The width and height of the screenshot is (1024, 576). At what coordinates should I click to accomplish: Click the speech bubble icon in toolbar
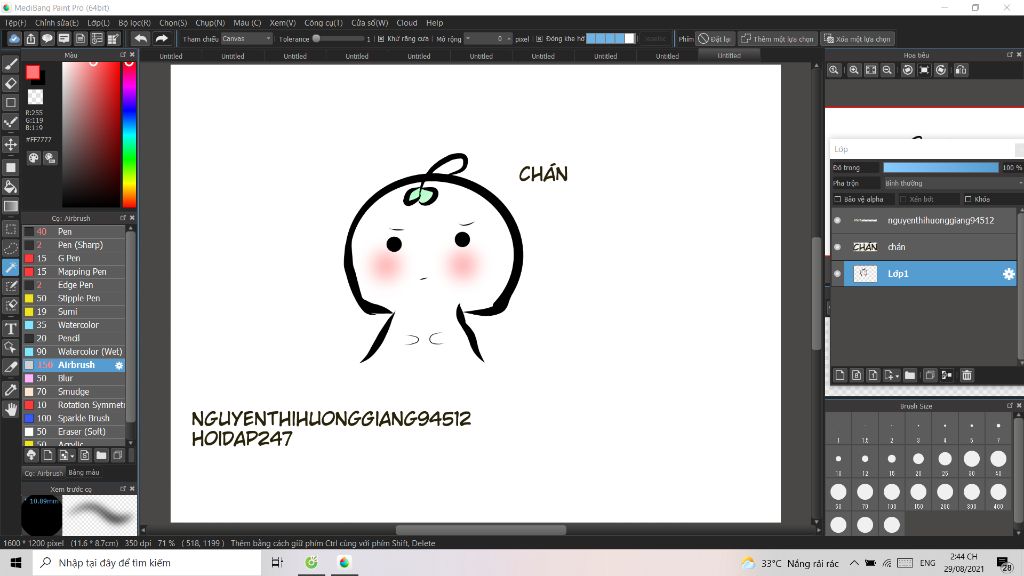(x=47, y=39)
